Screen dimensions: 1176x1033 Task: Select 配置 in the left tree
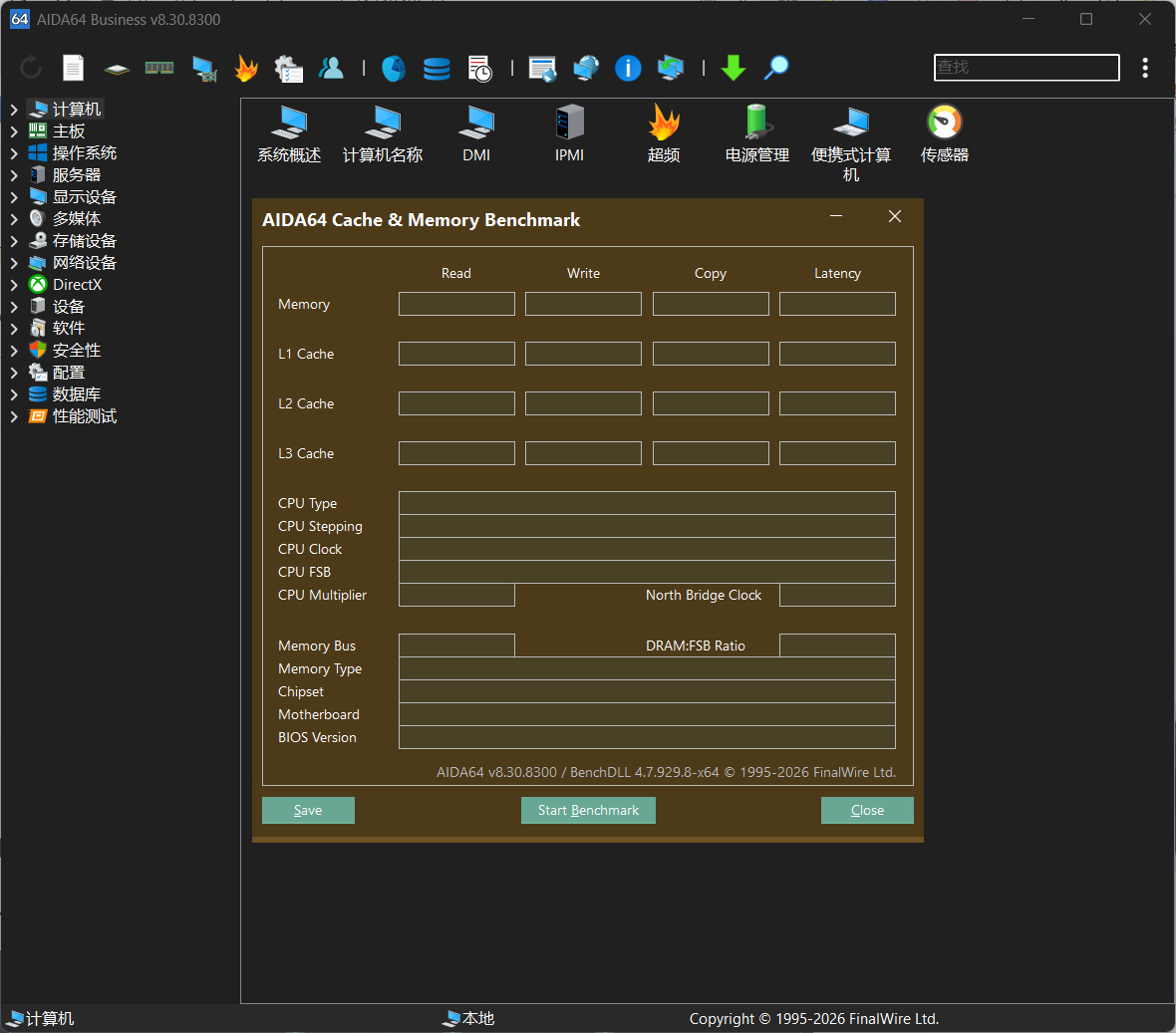[68, 373]
